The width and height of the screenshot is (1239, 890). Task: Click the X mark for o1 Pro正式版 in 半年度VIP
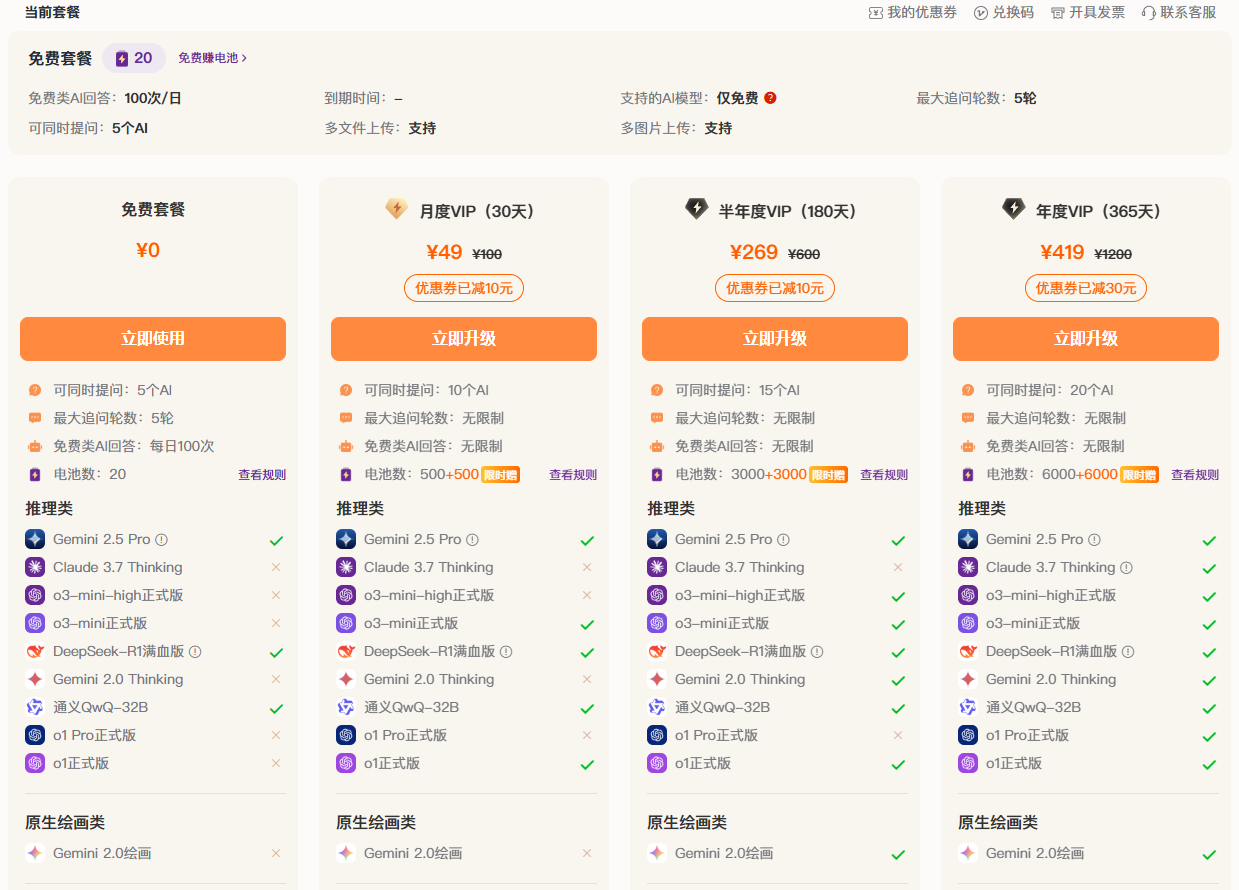click(x=898, y=735)
